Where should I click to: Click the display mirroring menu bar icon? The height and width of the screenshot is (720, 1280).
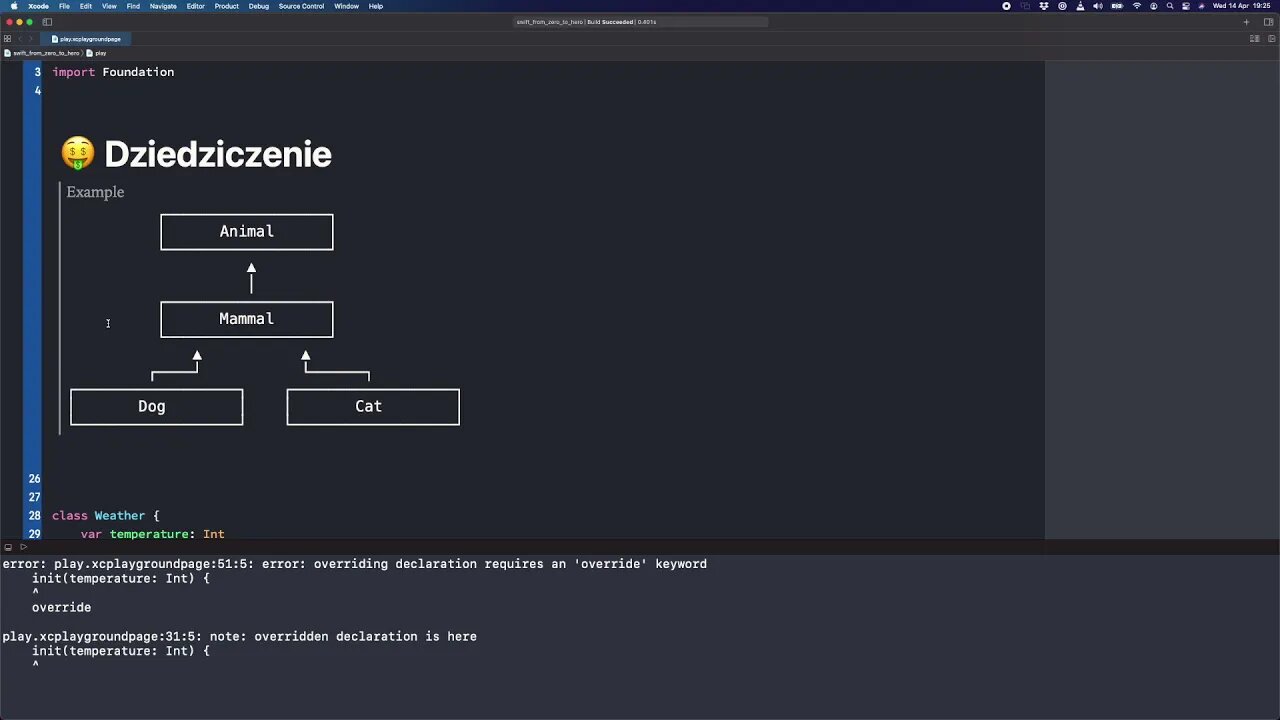click(x=1025, y=6)
